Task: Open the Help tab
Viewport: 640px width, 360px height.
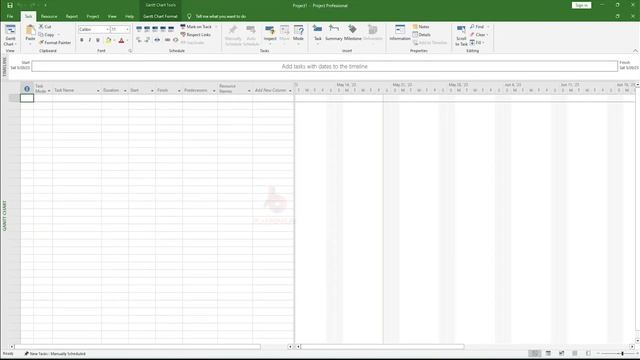Action: point(129,16)
